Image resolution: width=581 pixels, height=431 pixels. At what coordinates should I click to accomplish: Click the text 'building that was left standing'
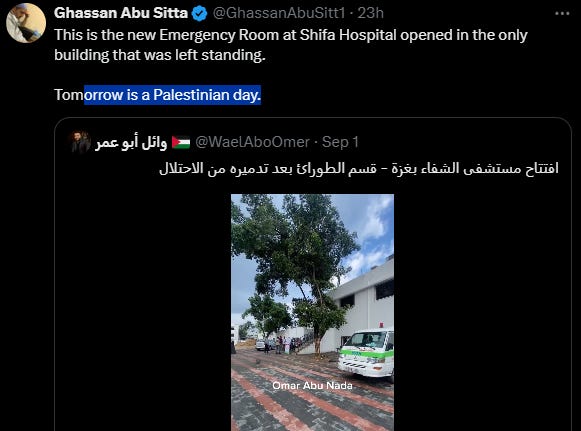tap(159, 55)
